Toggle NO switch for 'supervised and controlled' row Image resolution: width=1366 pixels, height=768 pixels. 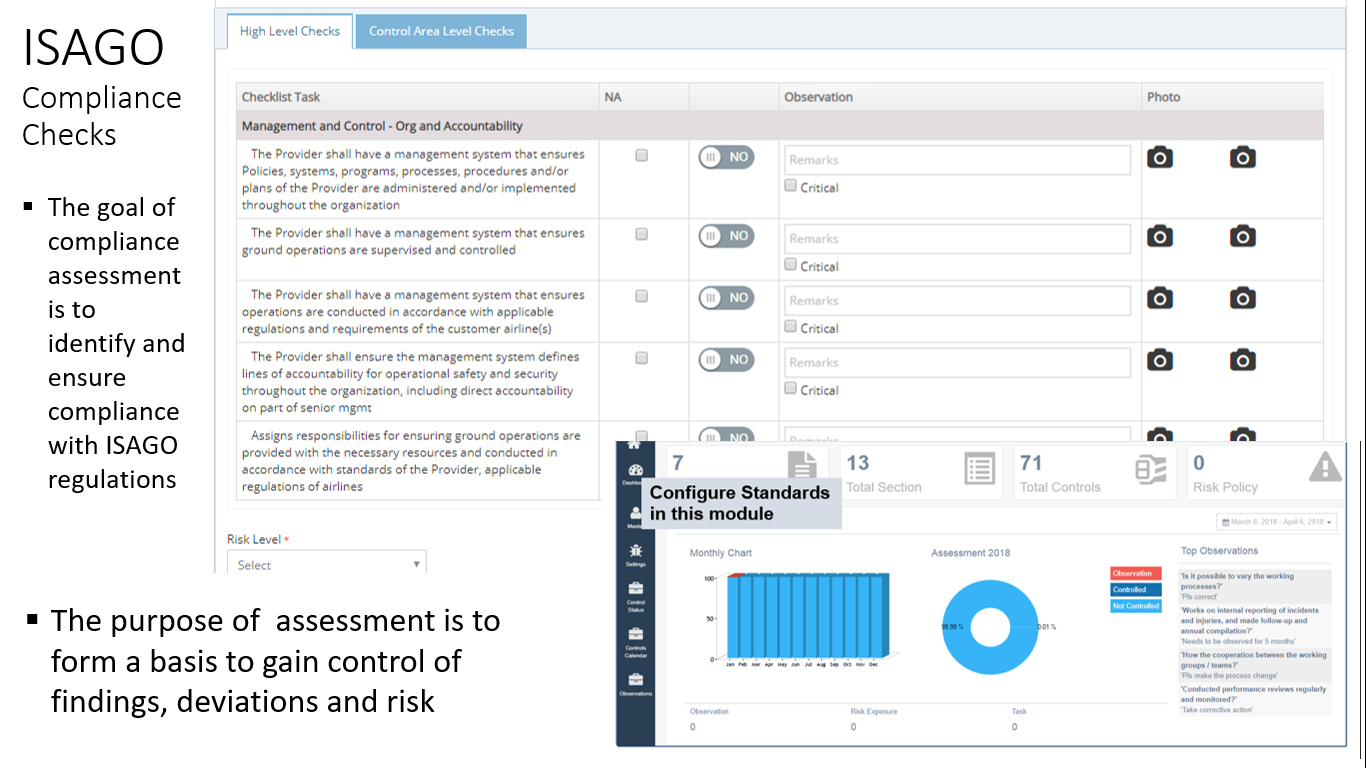click(x=726, y=236)
